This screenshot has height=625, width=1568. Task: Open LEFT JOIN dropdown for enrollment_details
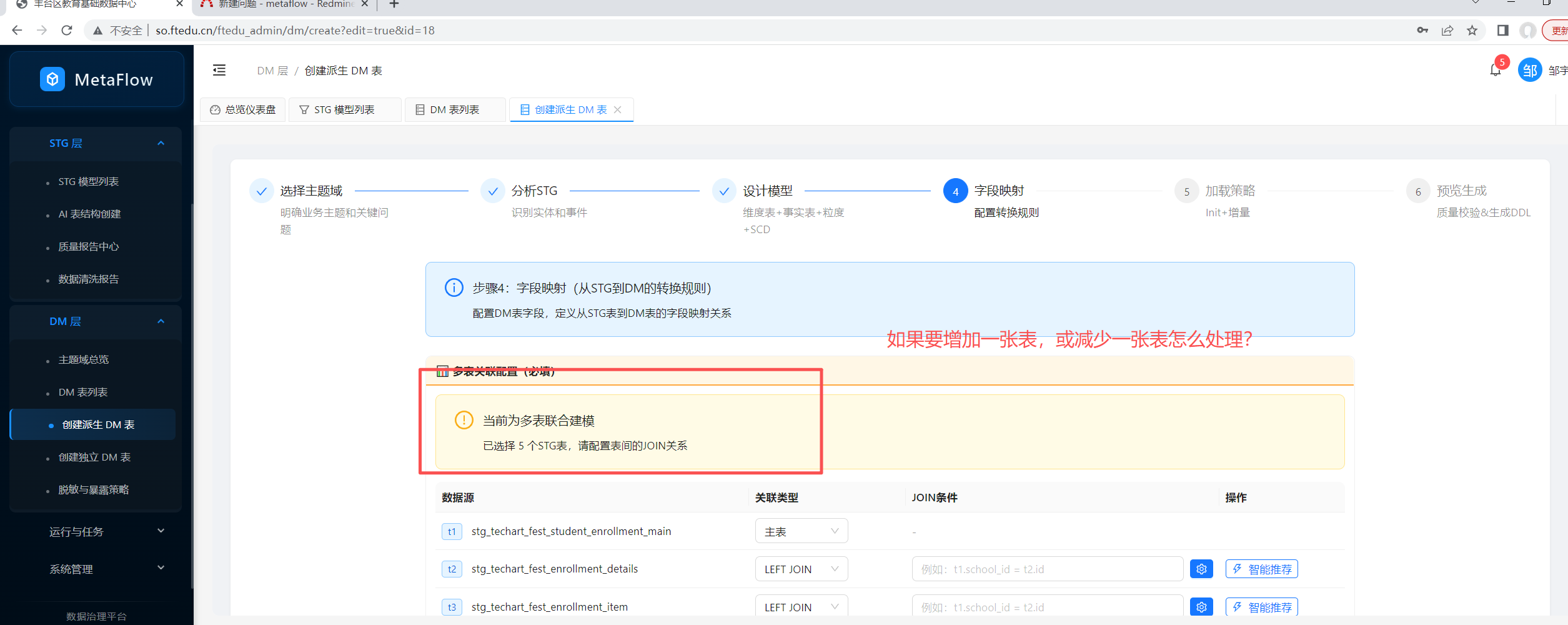click(x=801, y=569)
